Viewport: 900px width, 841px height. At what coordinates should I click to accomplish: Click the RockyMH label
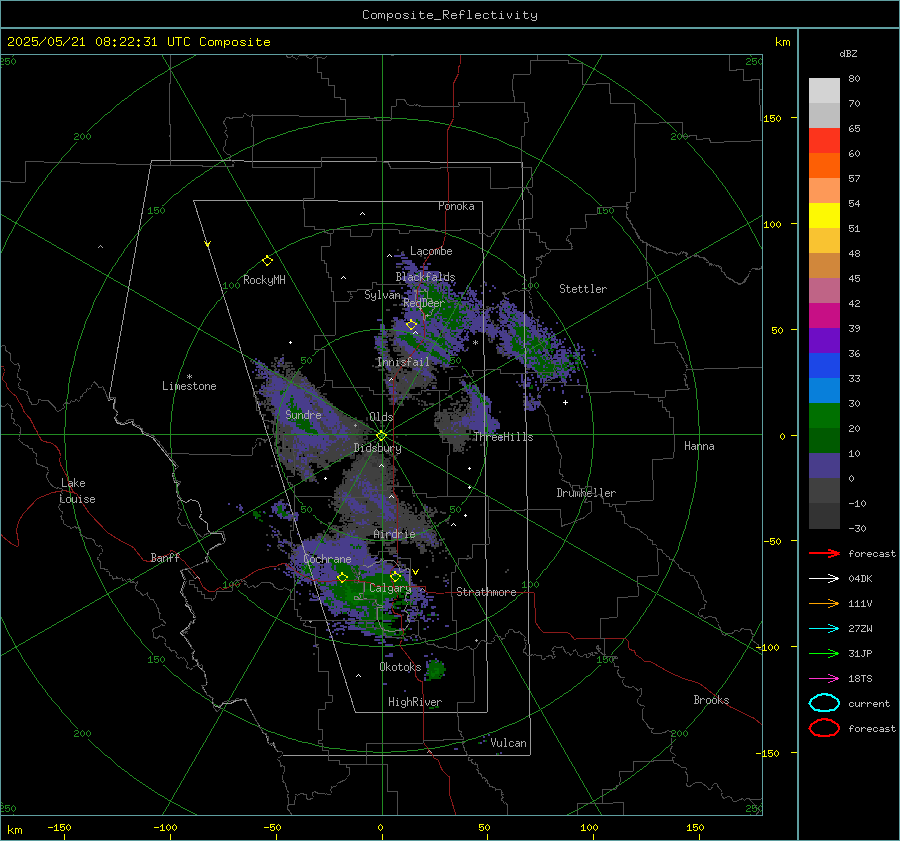[264, 280]
